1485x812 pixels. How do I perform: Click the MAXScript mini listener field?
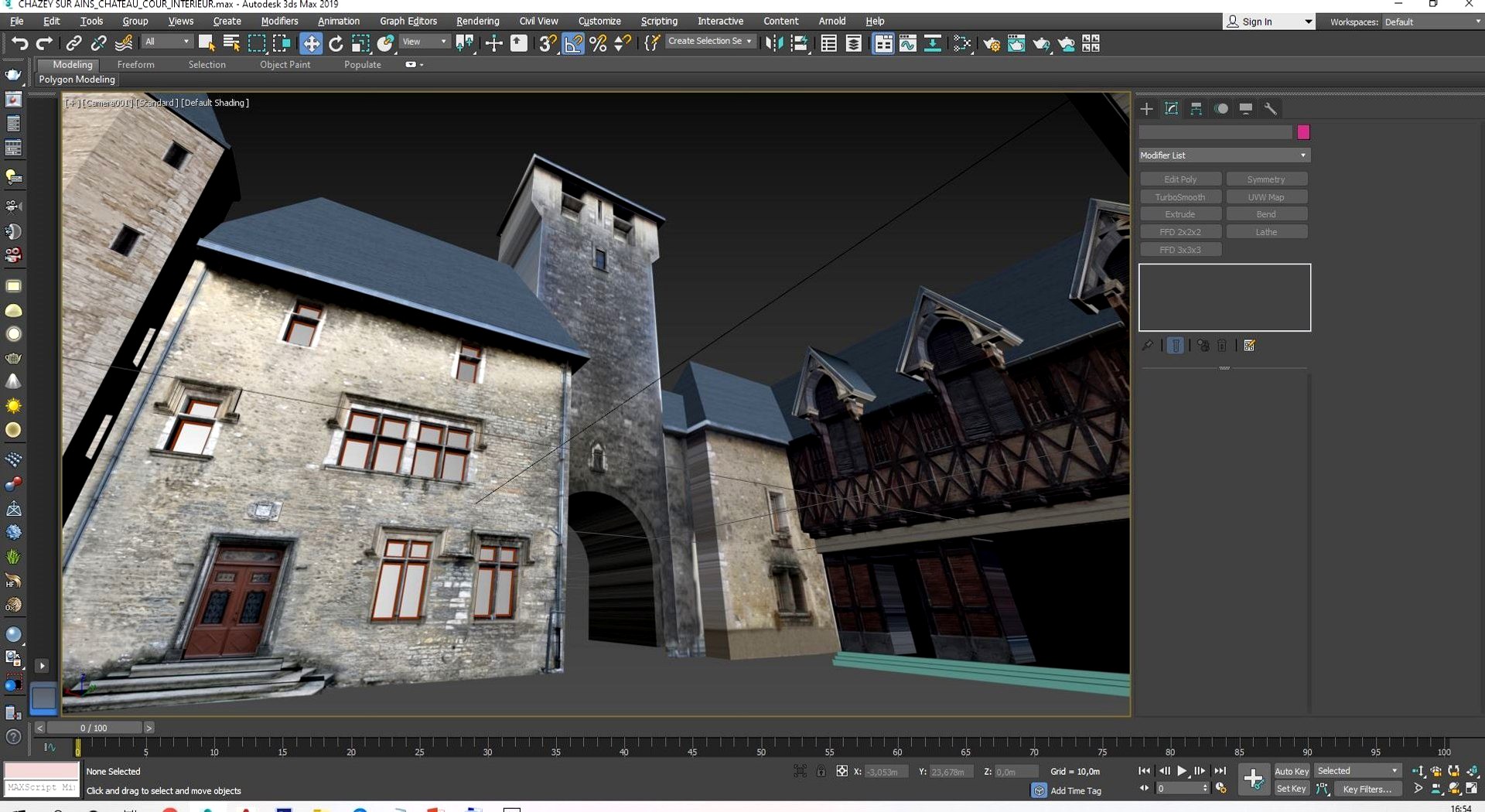point(42,787)
